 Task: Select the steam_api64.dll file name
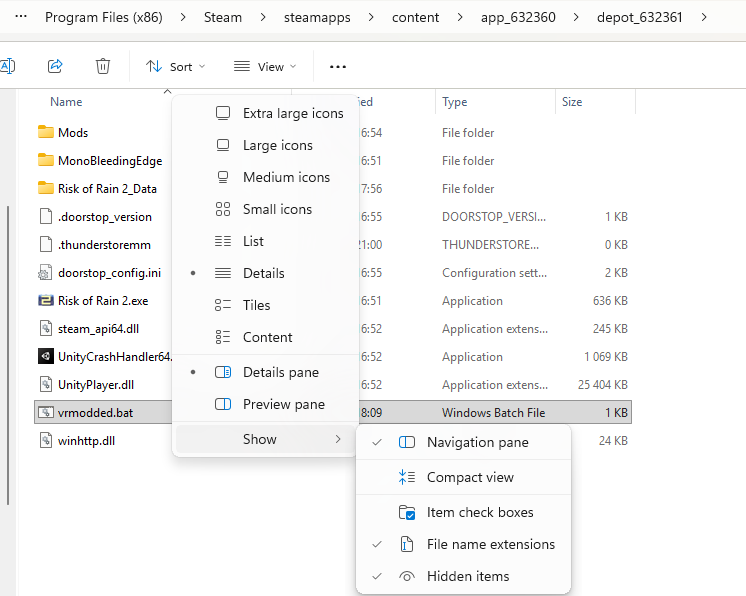click(98, 329)
